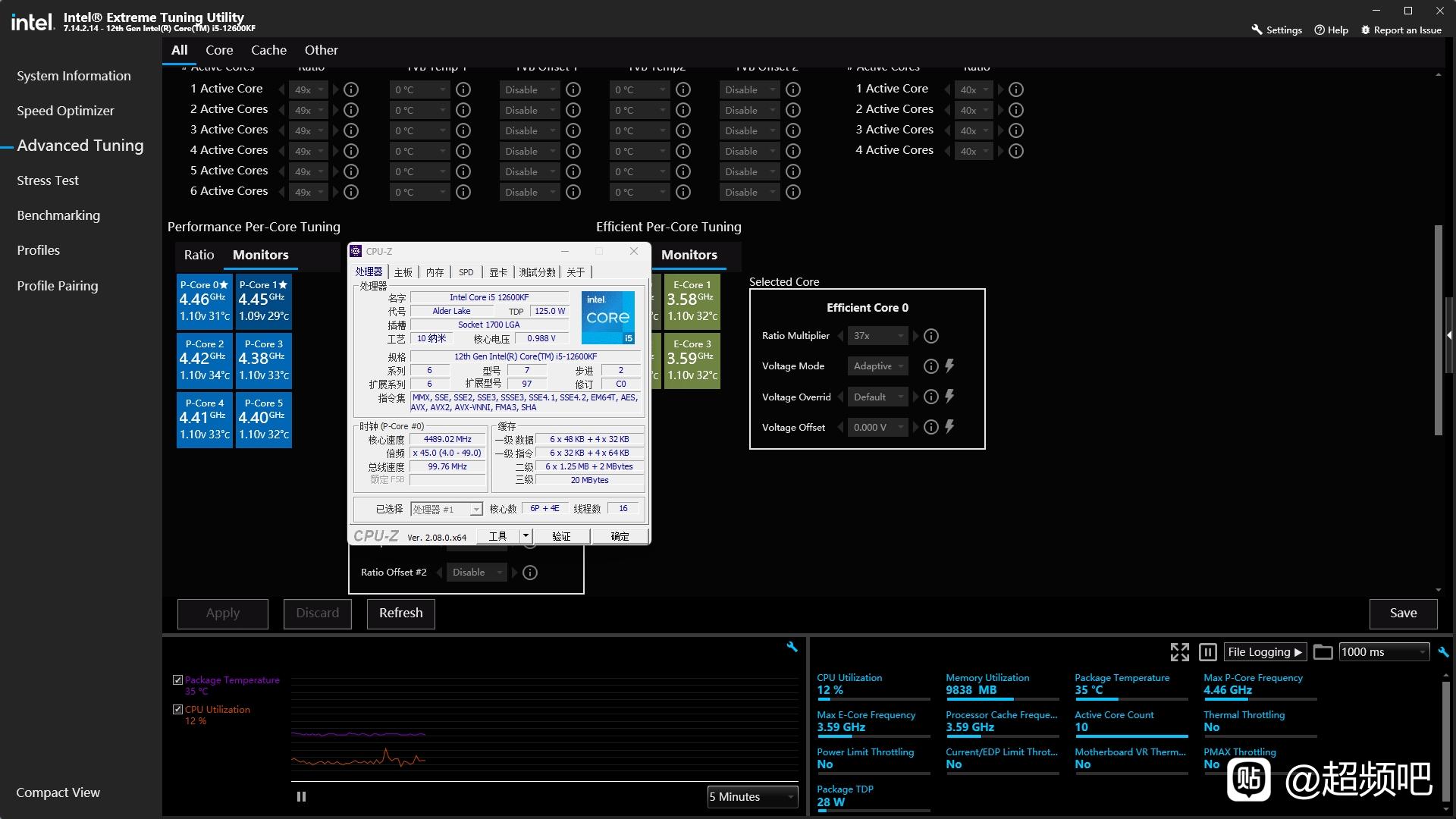
Task: Show info icon for Ratio Multiplier
Action: (x=931, y=336)
